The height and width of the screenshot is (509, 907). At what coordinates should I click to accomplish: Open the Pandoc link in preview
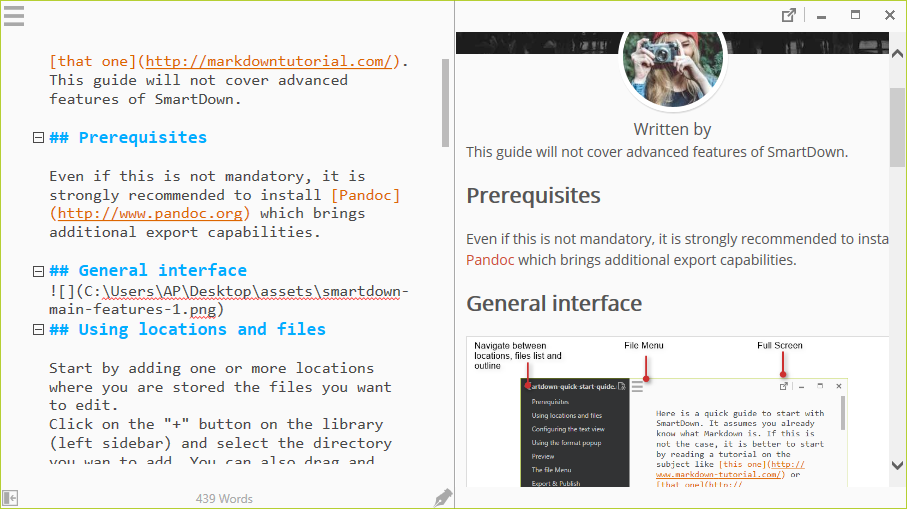coord(490,260)
